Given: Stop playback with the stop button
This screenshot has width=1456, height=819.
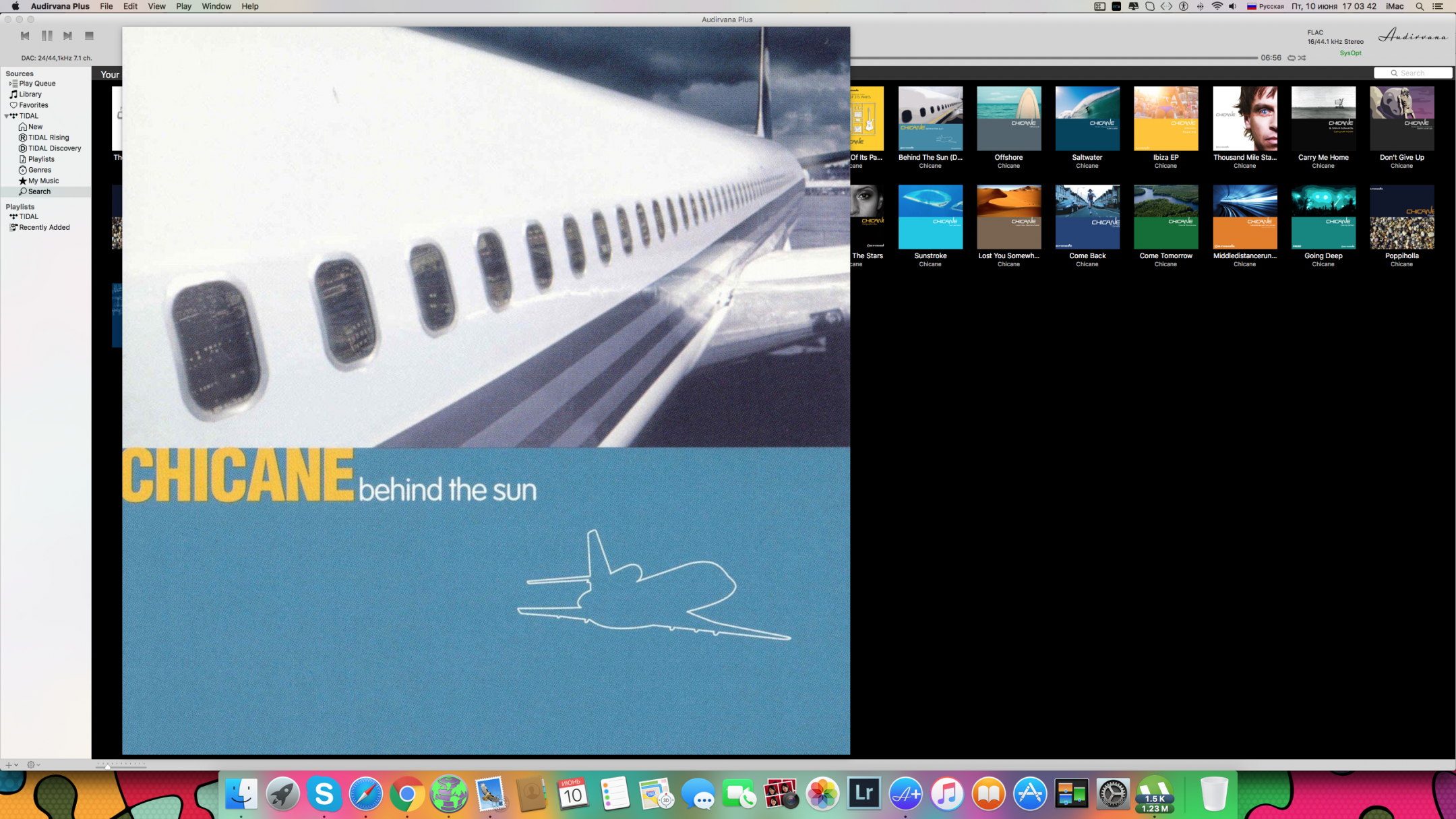Looking at the screenshot, I should coord(89,36).
